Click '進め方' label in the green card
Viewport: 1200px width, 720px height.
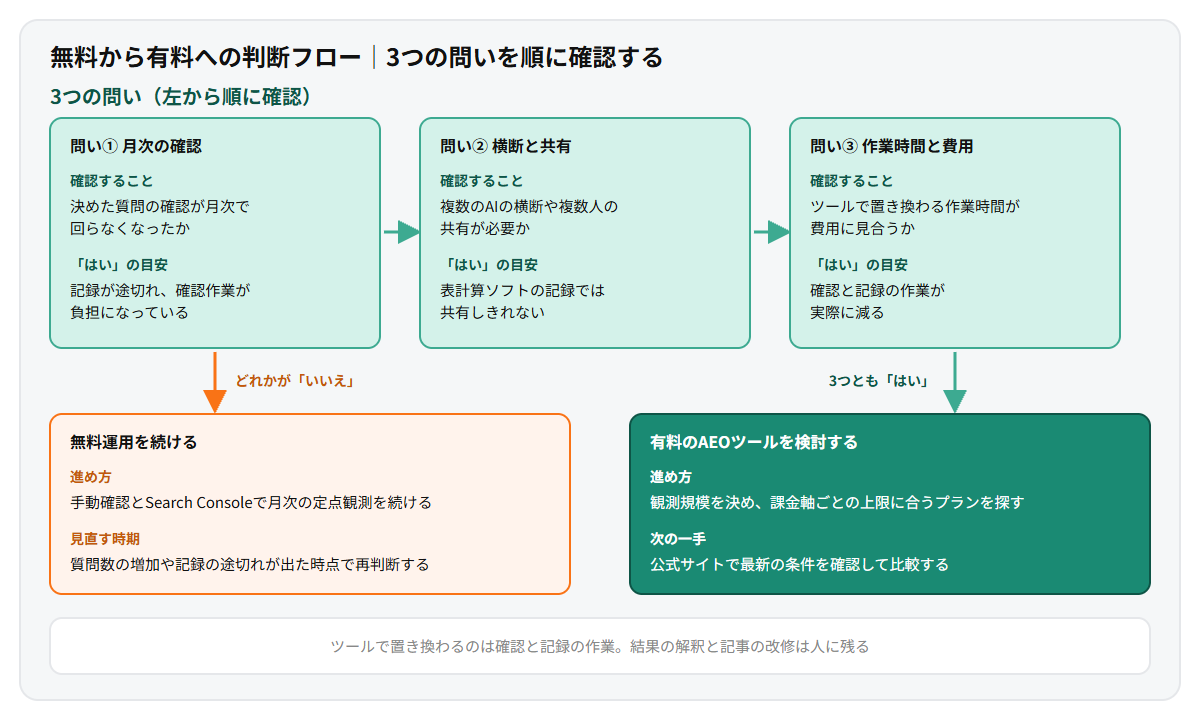(671, 477)
